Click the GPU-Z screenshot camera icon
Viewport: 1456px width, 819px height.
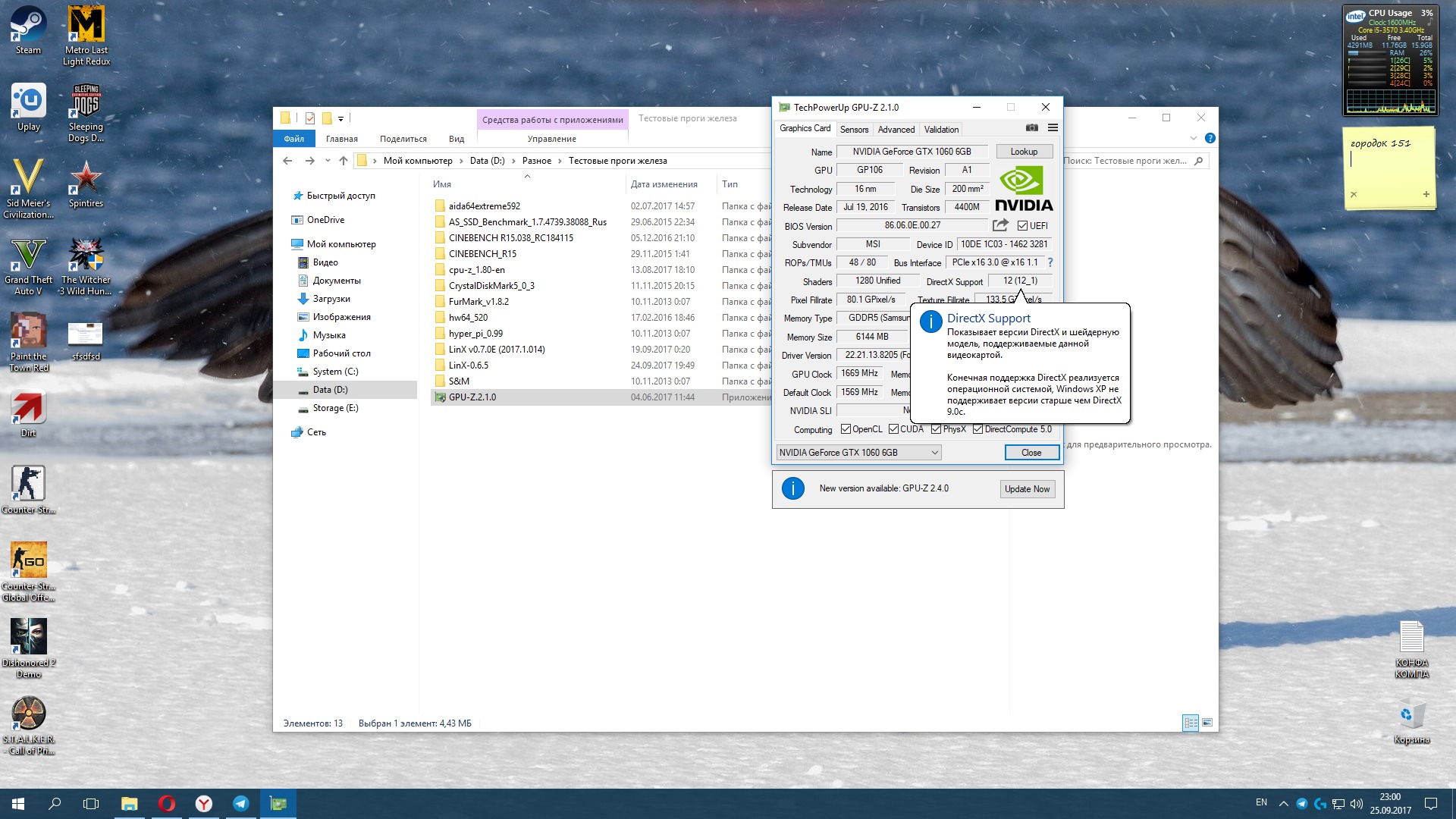(x=1031, y=128)
